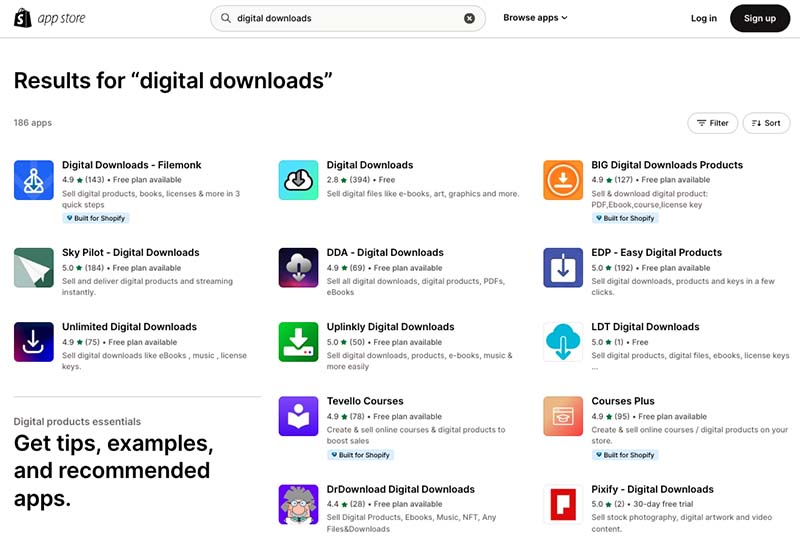Open the Pixify red app icon

click(563, 505)
